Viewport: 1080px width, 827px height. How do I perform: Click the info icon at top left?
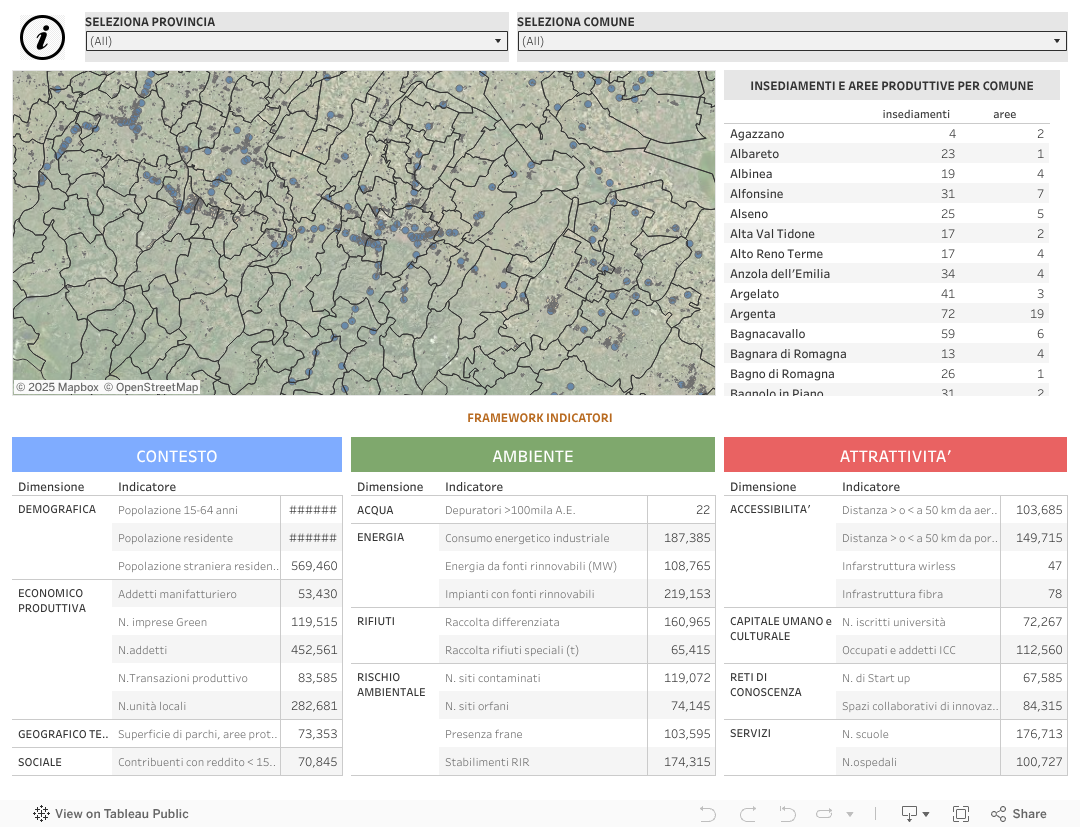coord(42,38)
